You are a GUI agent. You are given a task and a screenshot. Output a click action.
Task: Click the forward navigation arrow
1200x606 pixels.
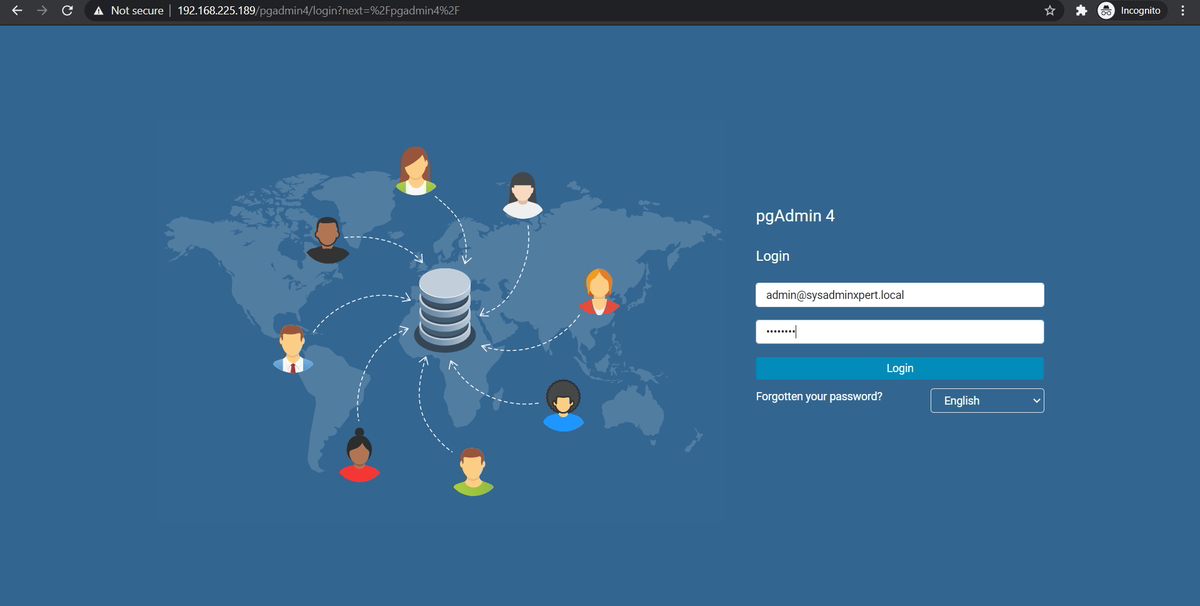click(x=41, y=10)
